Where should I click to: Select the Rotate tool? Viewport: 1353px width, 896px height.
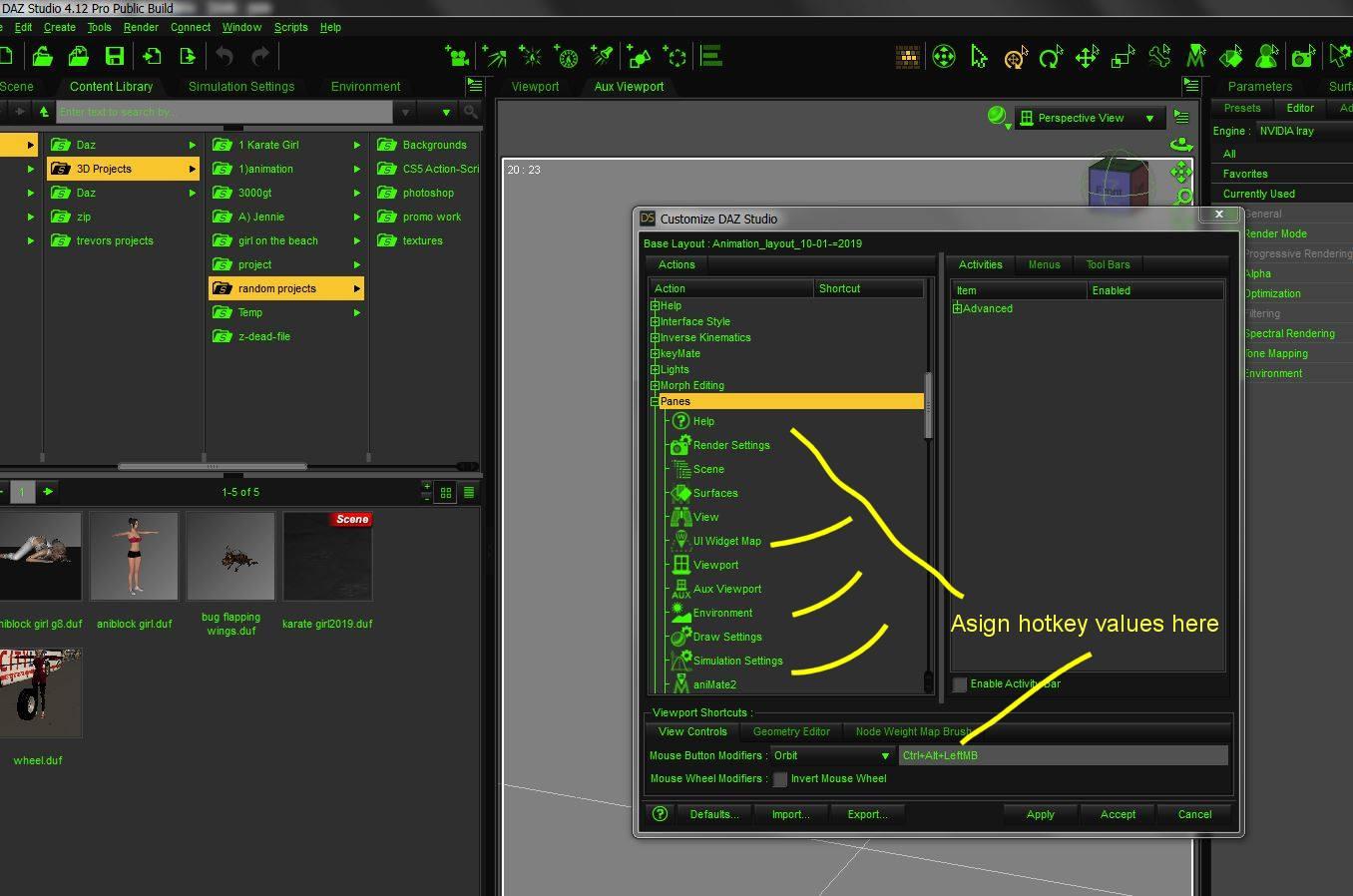1050,58
